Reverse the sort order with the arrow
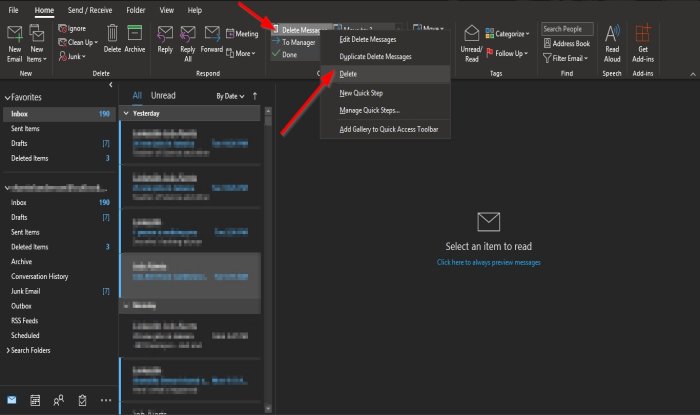The image size is (700, 415). tap(255, 96)
